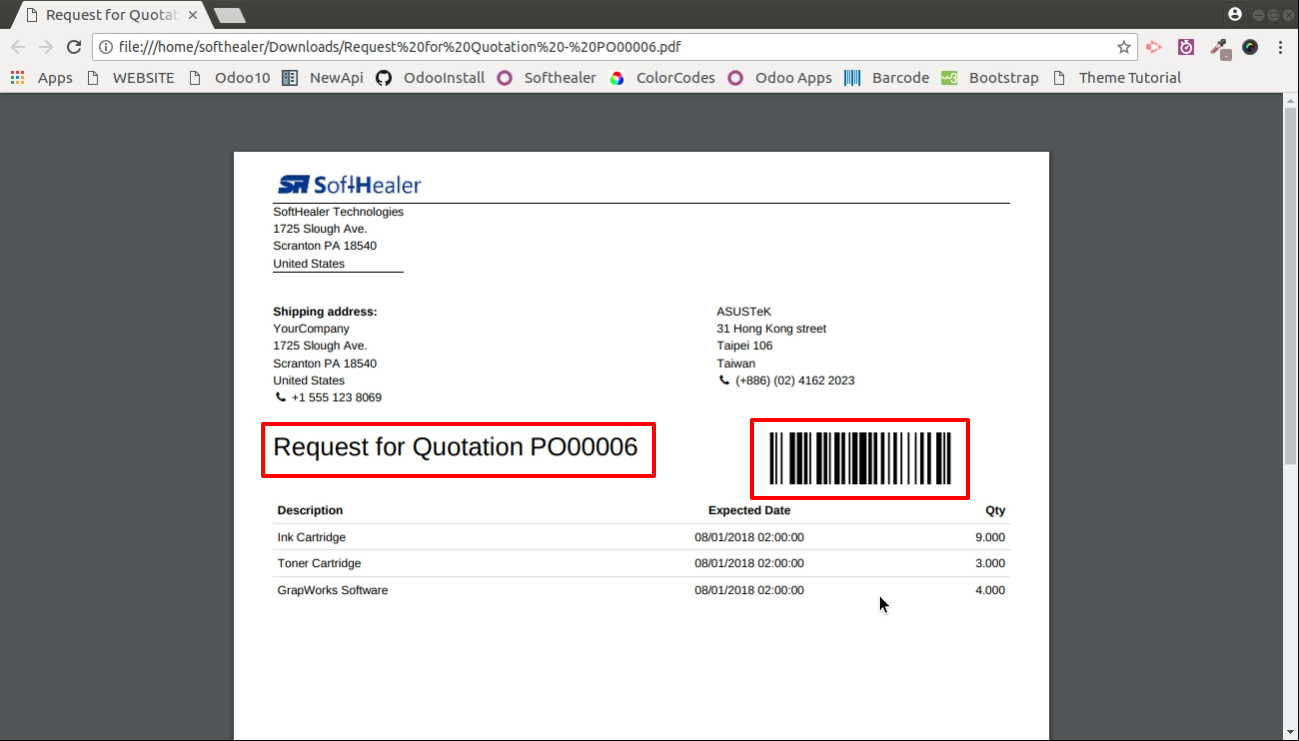Open the Chrome user profile icon
The width and height of the screenshot is (1299, 741).
[1235, 14]
